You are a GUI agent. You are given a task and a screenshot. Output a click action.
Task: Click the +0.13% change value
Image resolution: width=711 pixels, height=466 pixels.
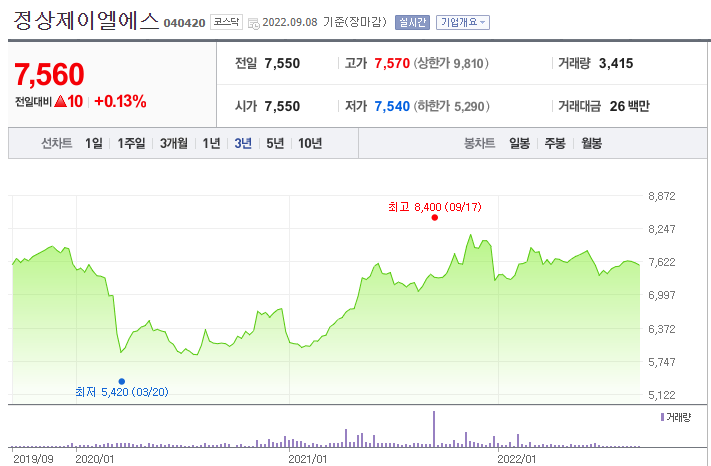(120, 102)
